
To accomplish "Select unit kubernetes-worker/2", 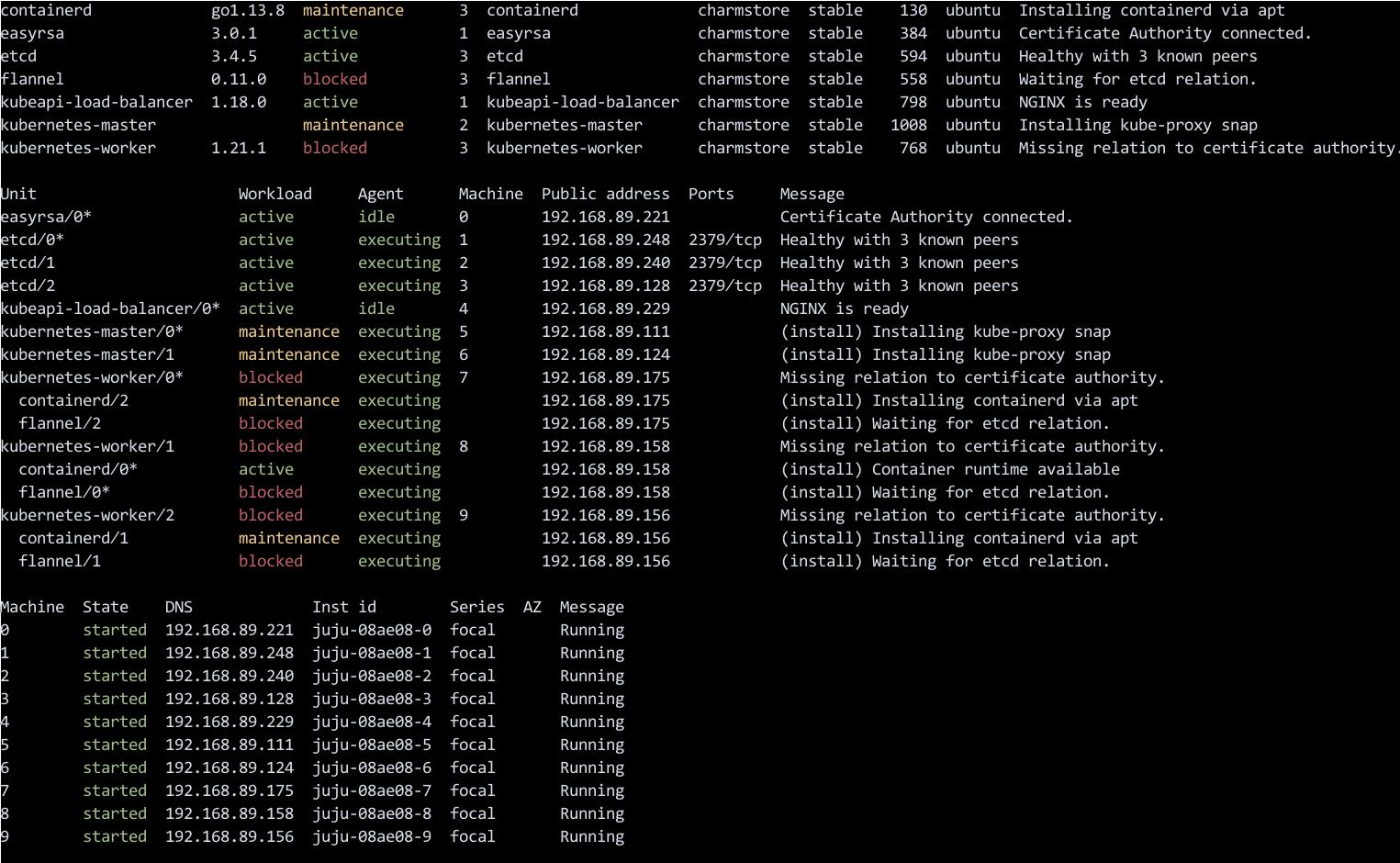I will tap(87, 515).
